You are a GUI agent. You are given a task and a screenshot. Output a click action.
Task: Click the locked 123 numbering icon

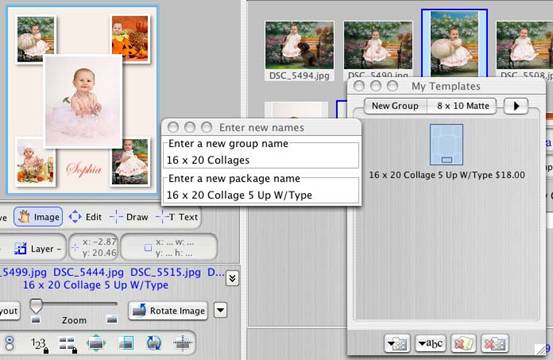[x=39, y=344]
